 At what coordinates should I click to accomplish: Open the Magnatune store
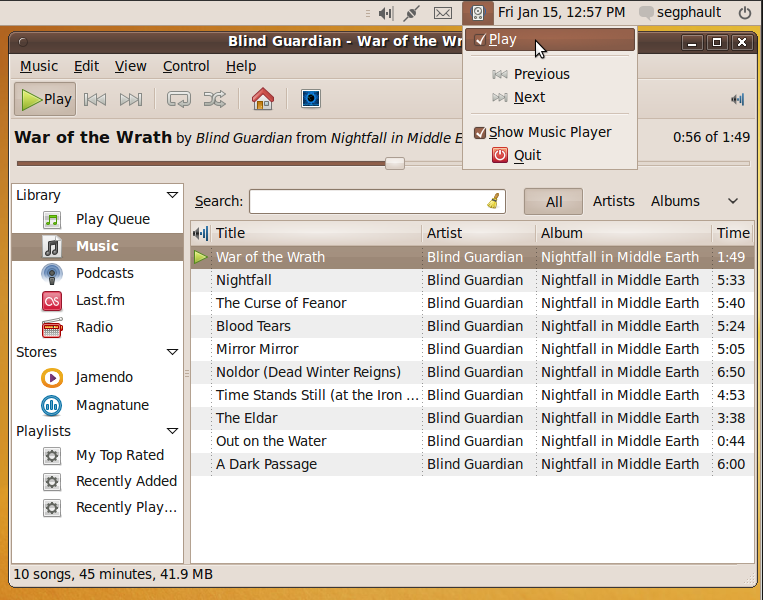pyautogui.click(x=97, y=405)
